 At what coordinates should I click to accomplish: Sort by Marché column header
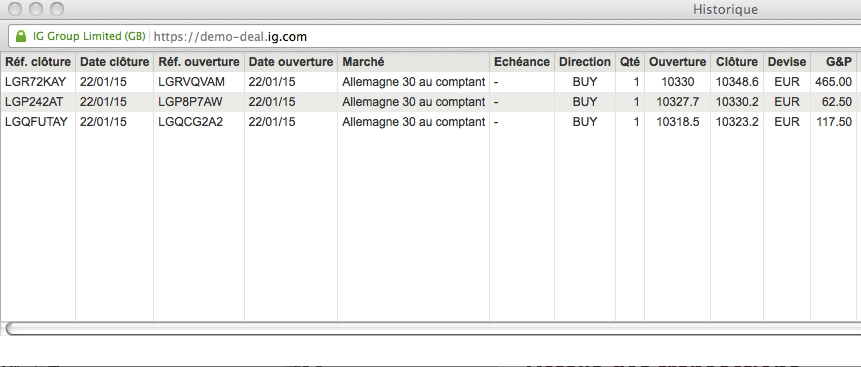coord(413,62)
